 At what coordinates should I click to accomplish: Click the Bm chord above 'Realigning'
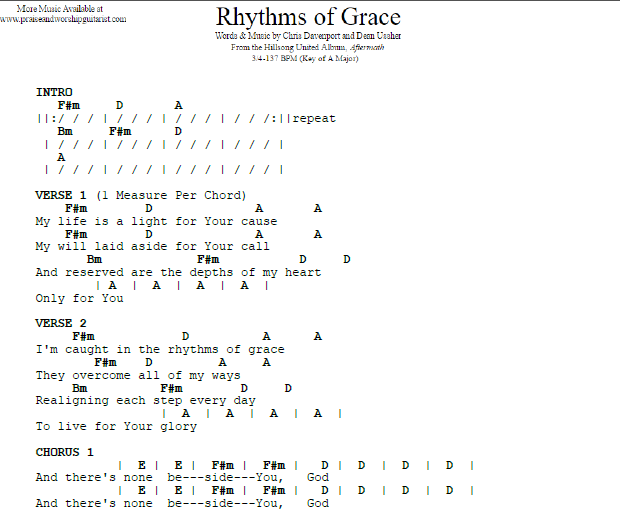(x=79, y=388)
